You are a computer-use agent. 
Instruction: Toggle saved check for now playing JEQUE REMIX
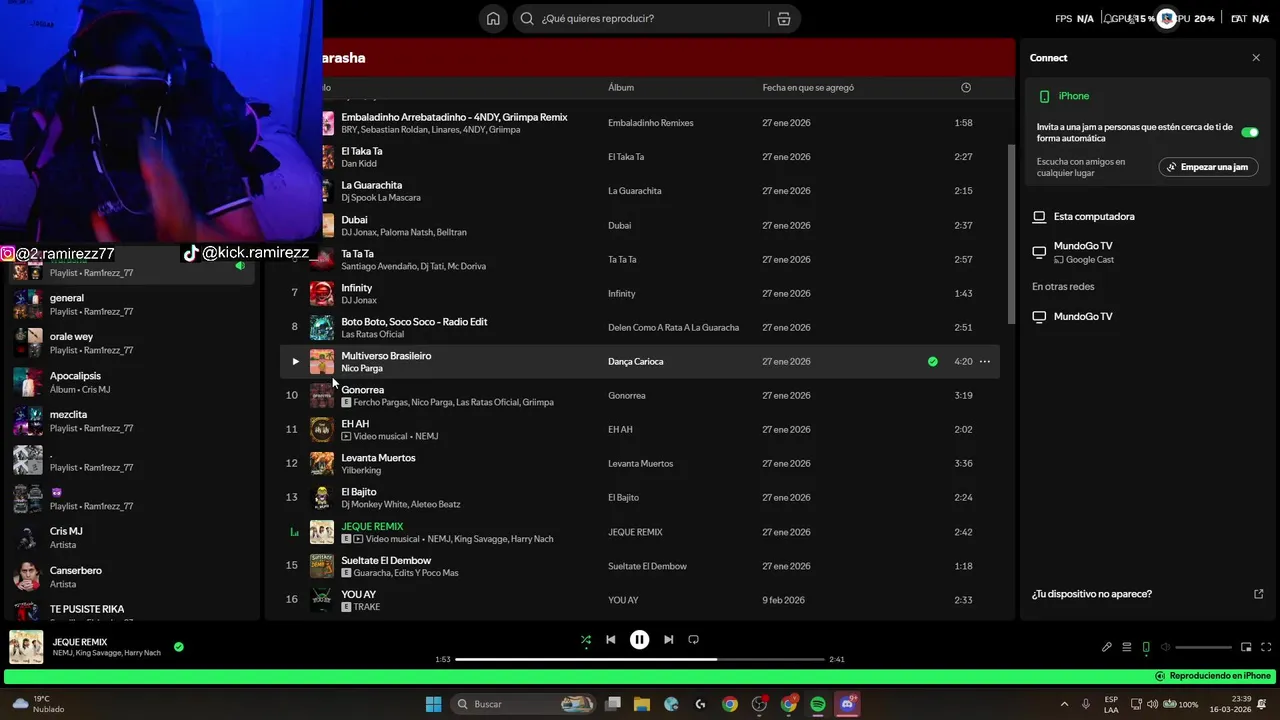tap(179, 647)
